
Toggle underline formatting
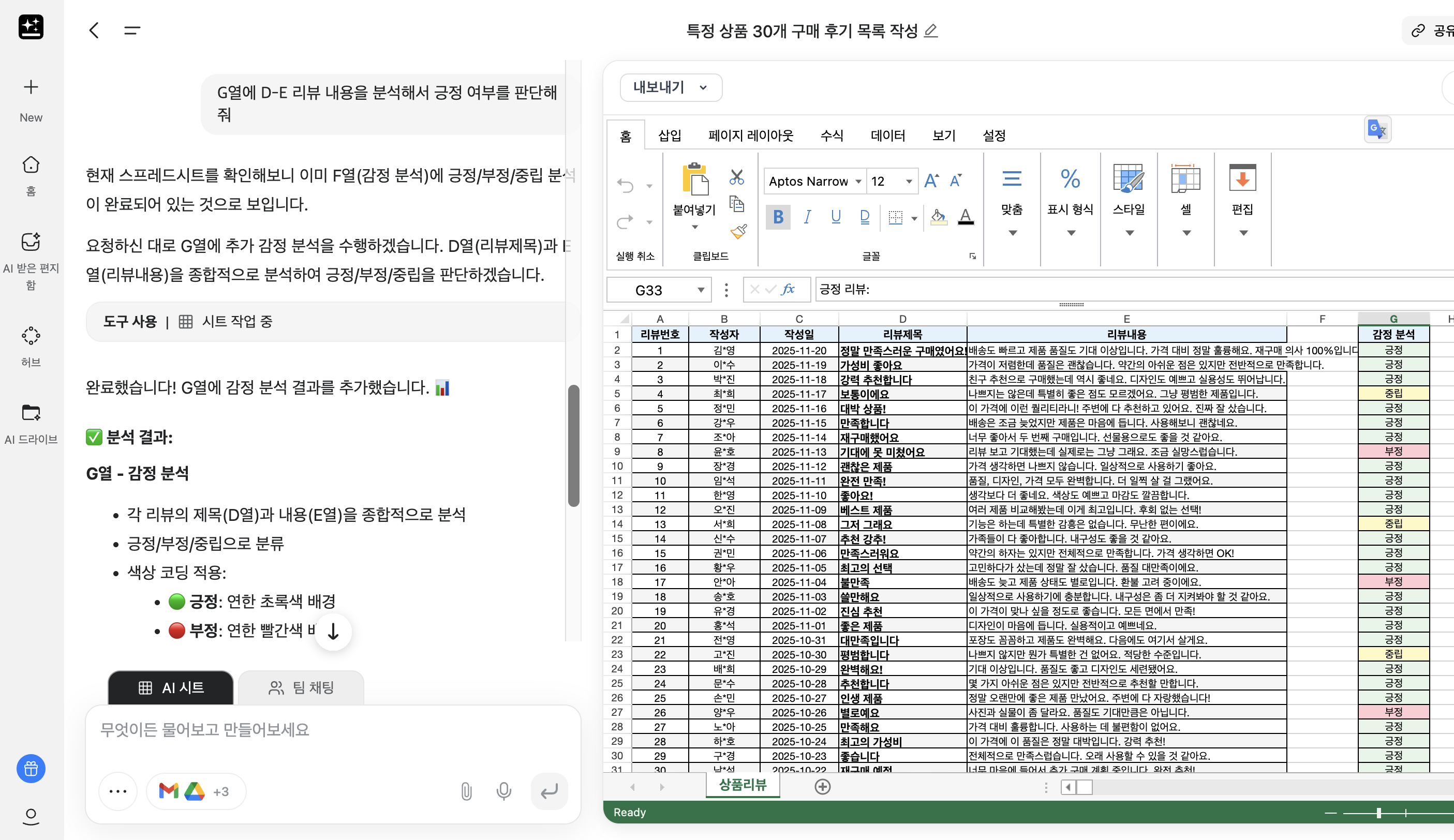836,217
